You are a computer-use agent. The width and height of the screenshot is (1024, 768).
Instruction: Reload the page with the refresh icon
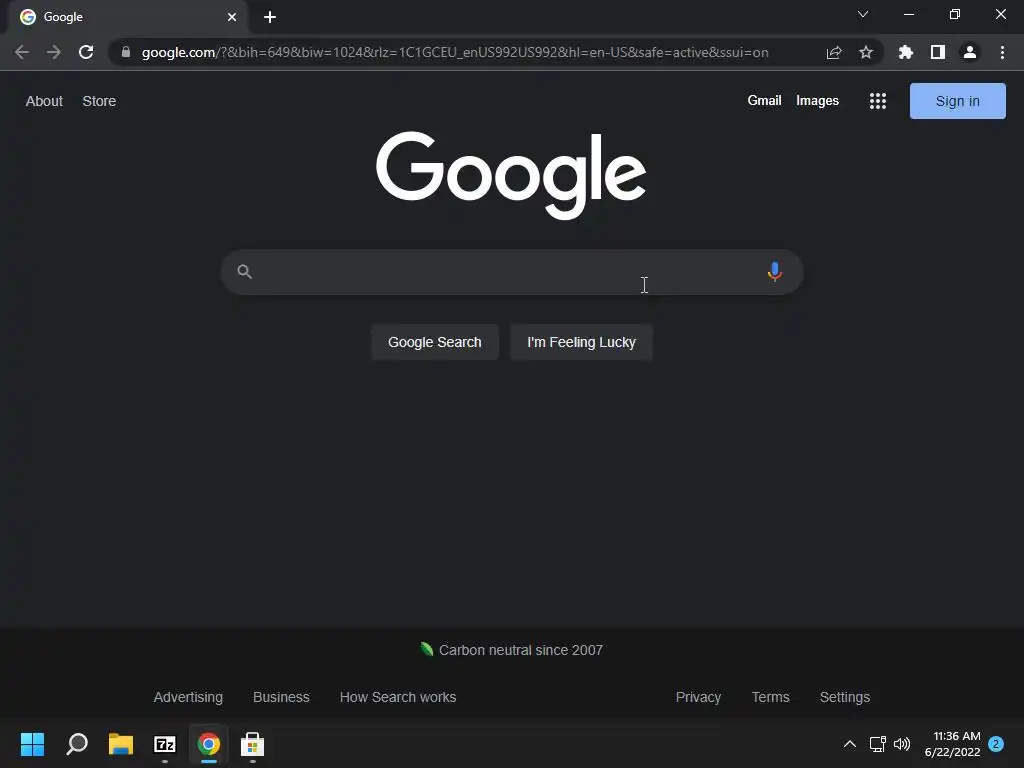point(86,52)
